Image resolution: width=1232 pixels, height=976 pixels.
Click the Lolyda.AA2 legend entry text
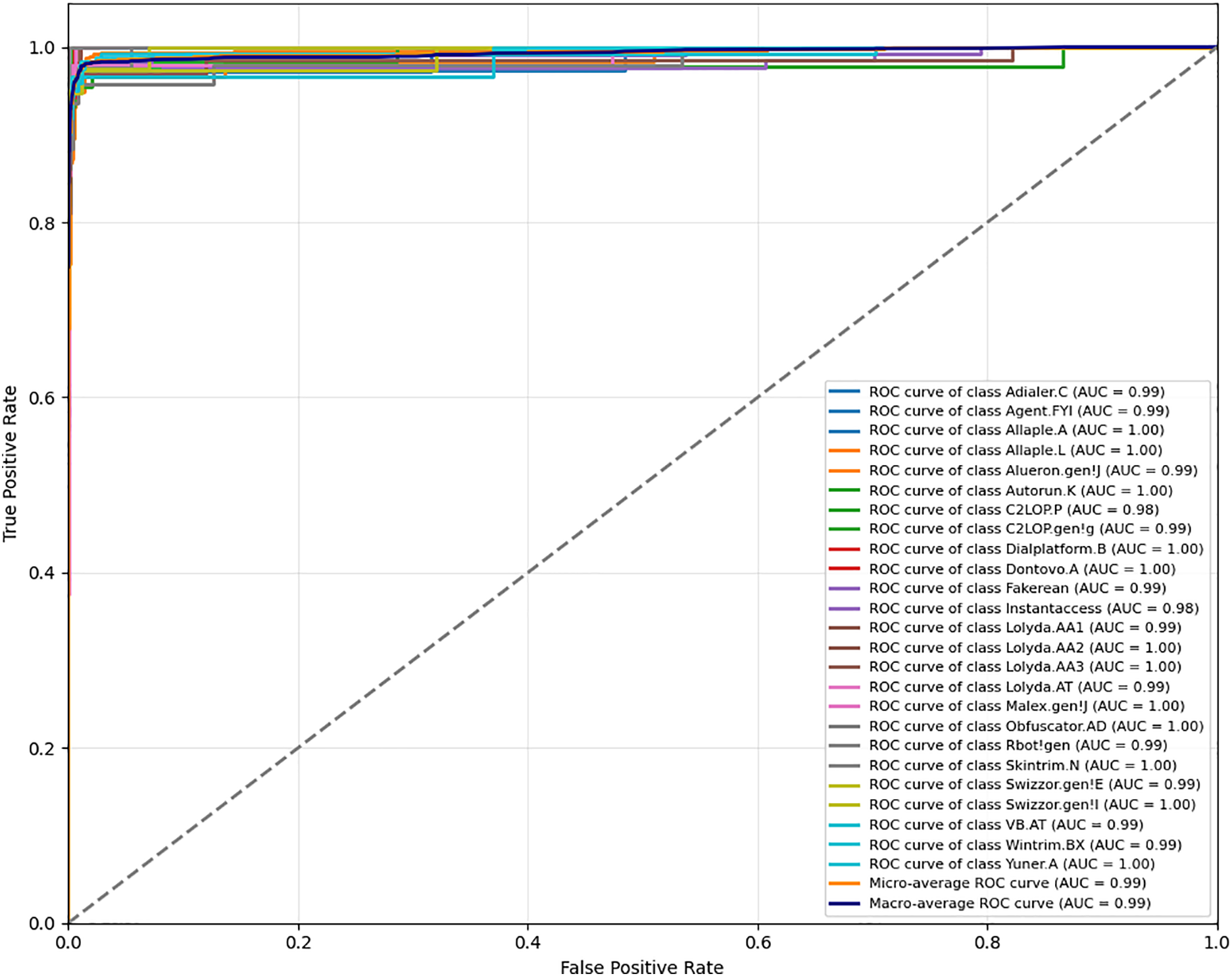coord(1025,648)
